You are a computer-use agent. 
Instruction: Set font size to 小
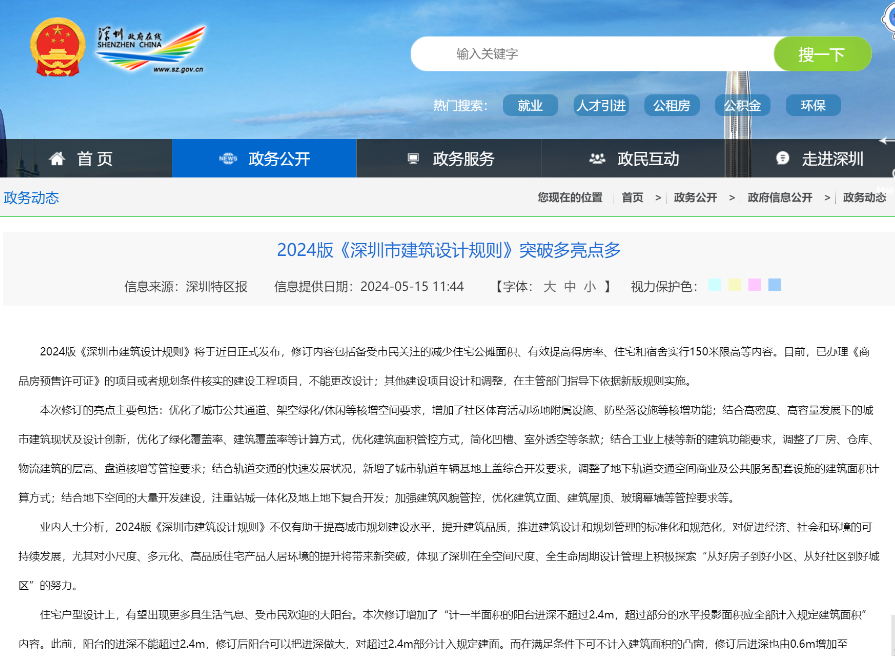[x=590, y=287]
